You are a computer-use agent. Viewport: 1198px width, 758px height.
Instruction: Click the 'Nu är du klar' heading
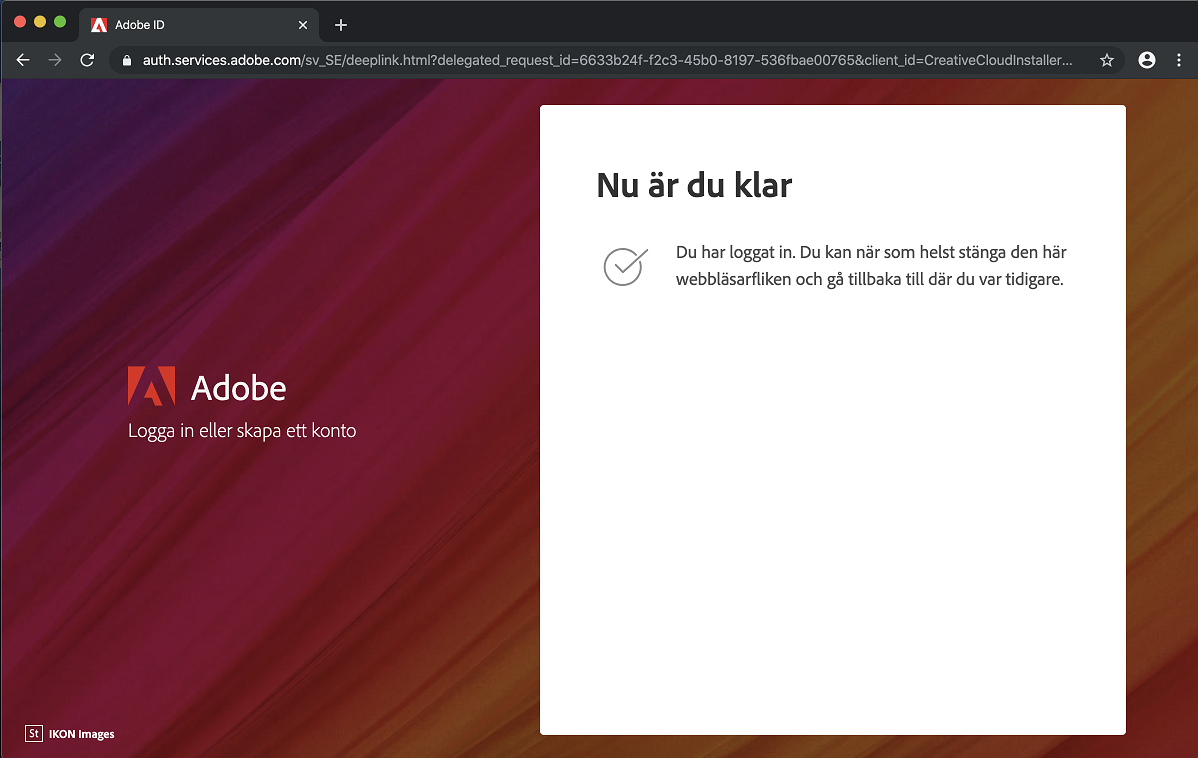pos(694,185)
